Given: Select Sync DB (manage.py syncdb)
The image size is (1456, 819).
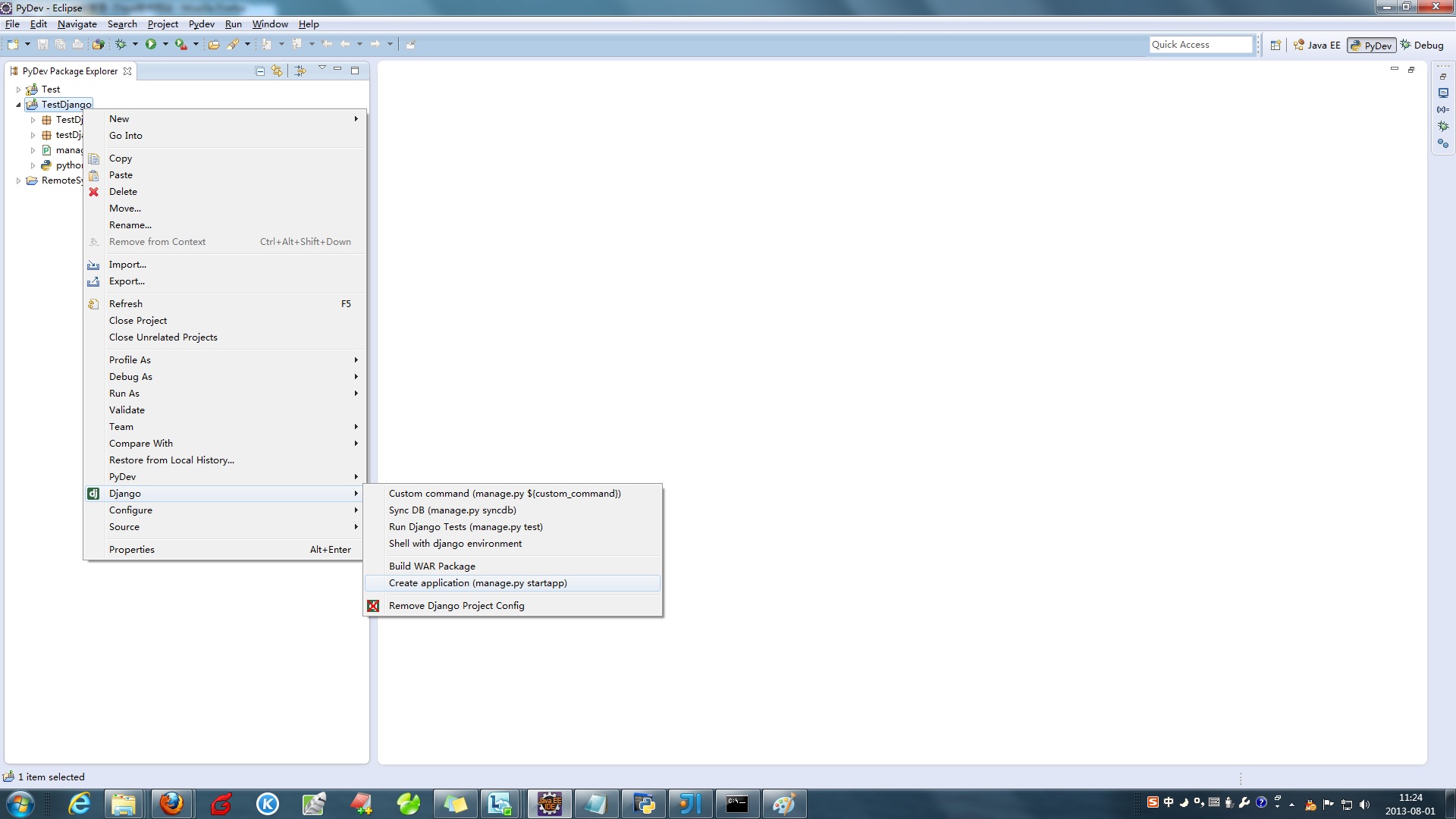Looking at the screenshot, I should (513, 510).
